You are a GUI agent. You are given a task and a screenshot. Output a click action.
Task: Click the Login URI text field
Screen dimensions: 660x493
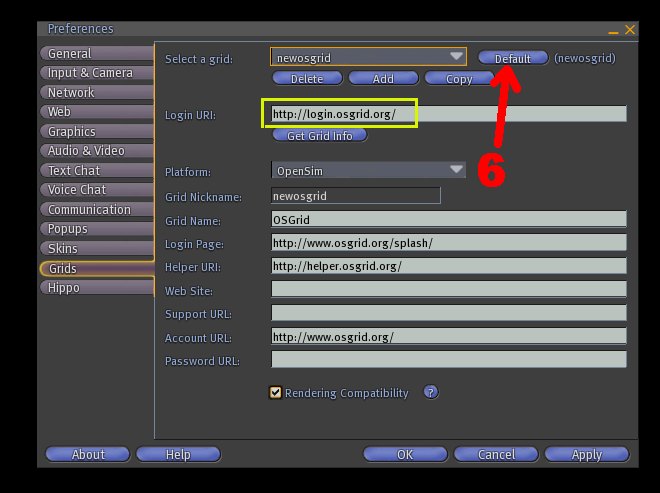pyautogui.click(x=448, y=114)
